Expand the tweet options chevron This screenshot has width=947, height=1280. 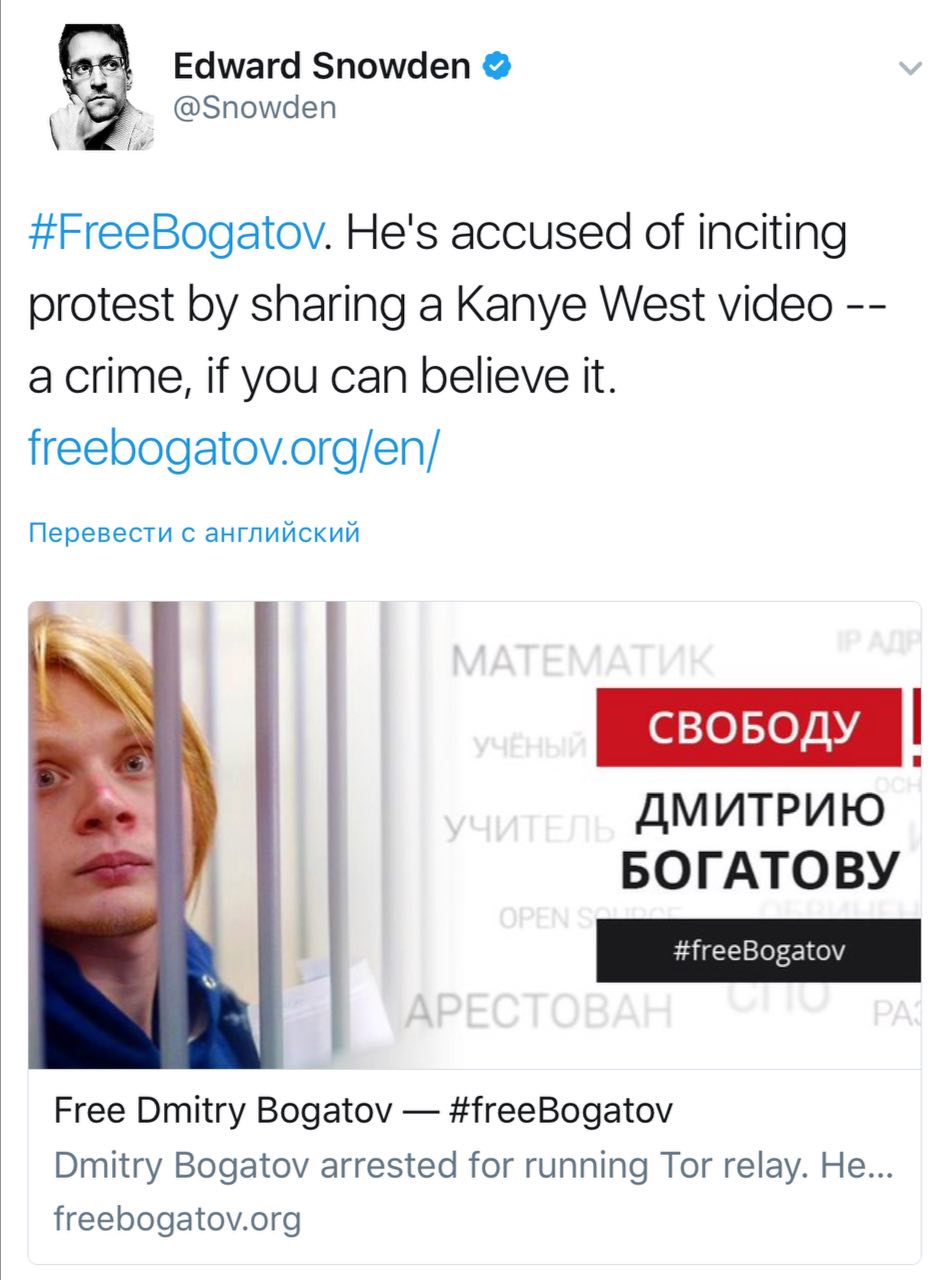click(x=909, y=69)
